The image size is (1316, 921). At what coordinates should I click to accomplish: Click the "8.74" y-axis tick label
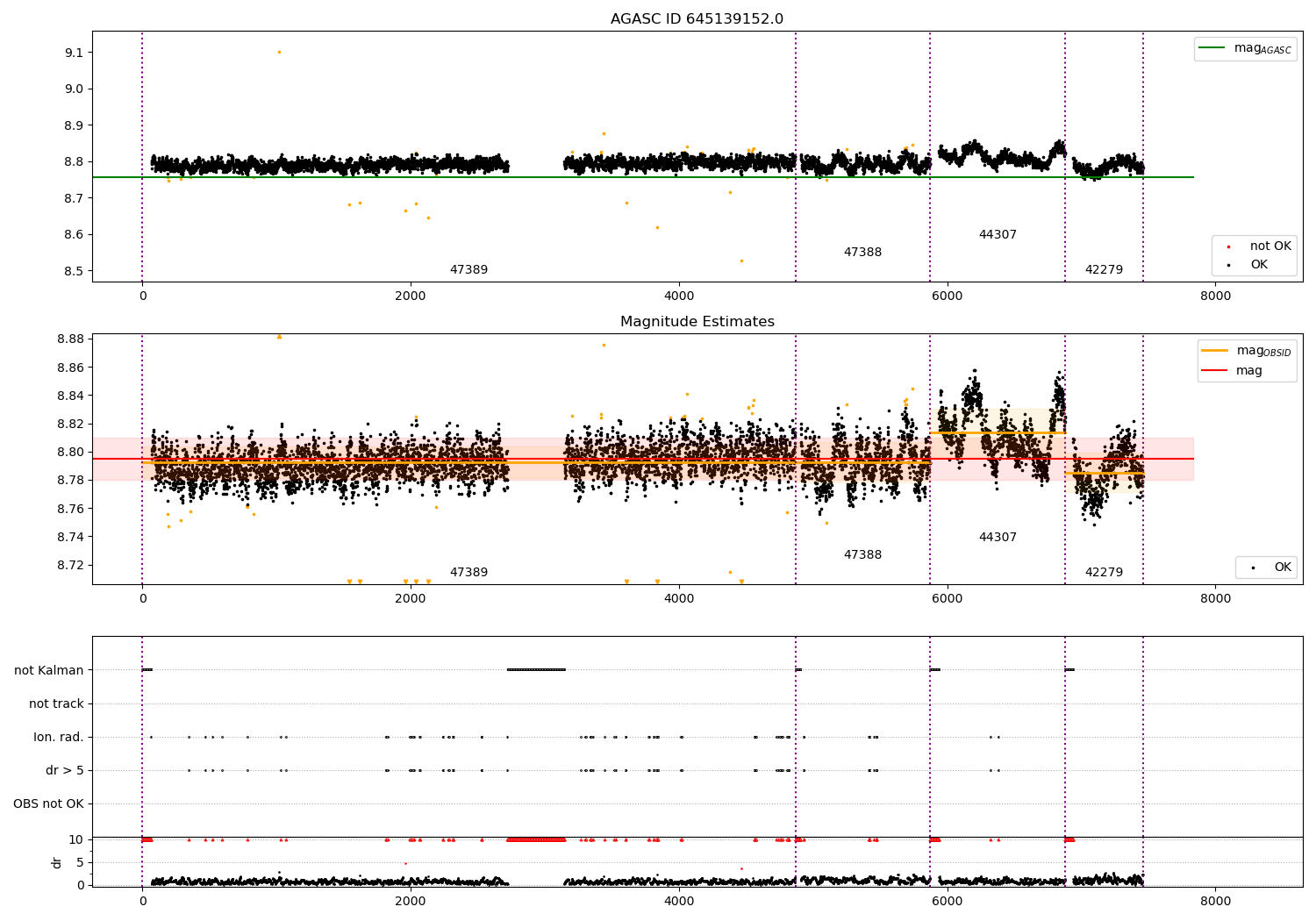point(70,537)
